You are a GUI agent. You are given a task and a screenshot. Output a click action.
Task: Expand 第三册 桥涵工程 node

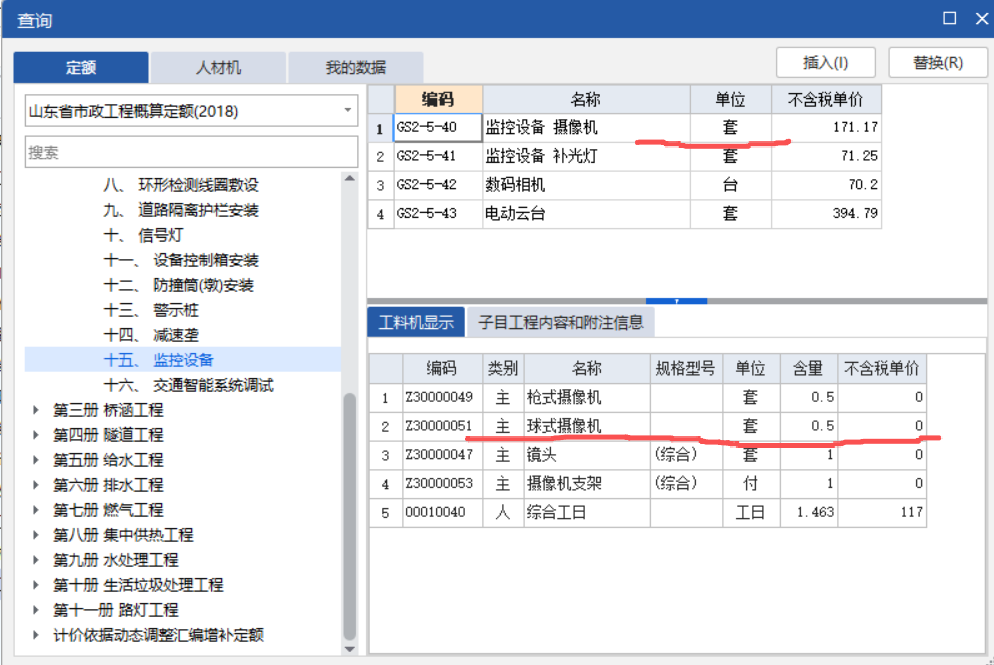[36, 410]
